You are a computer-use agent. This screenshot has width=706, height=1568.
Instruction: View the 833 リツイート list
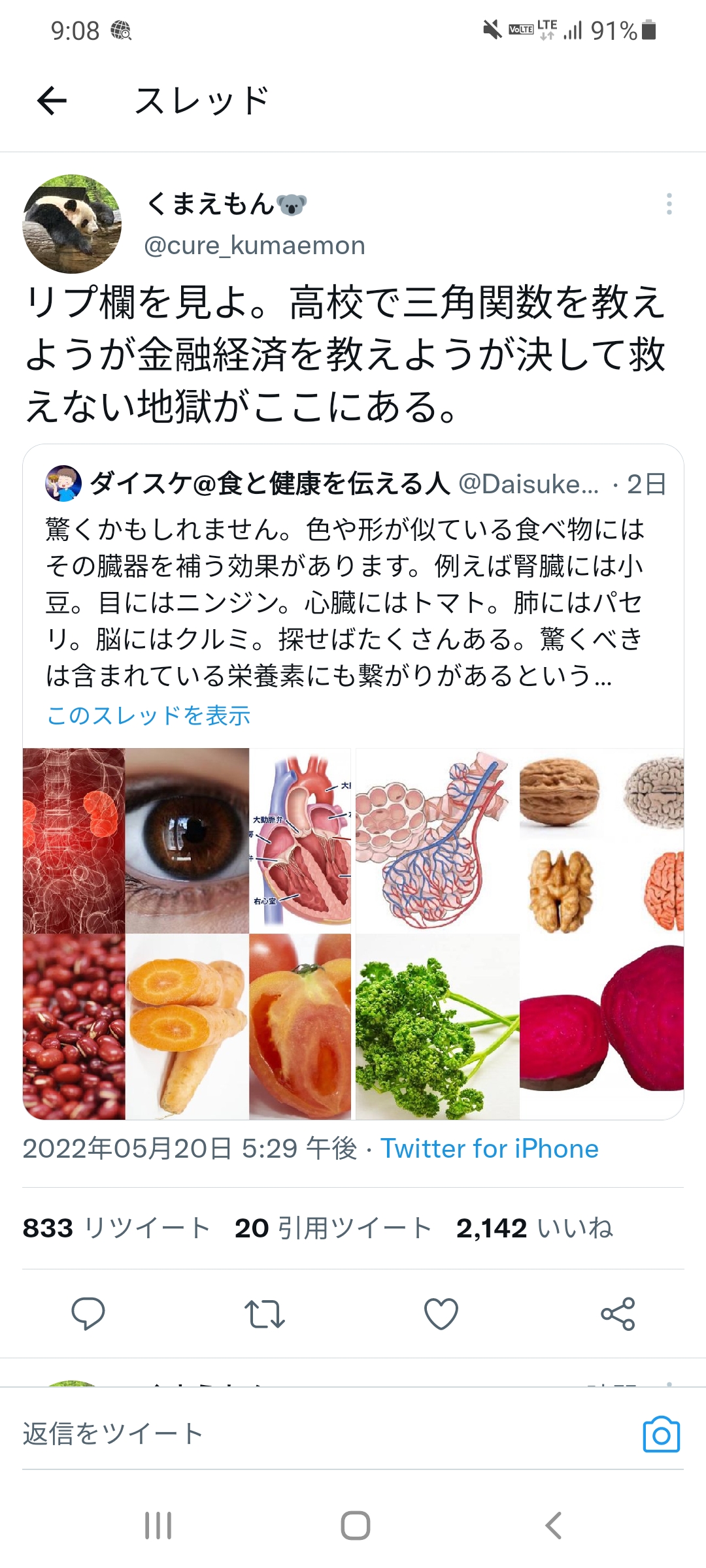tap(116, 1228)
